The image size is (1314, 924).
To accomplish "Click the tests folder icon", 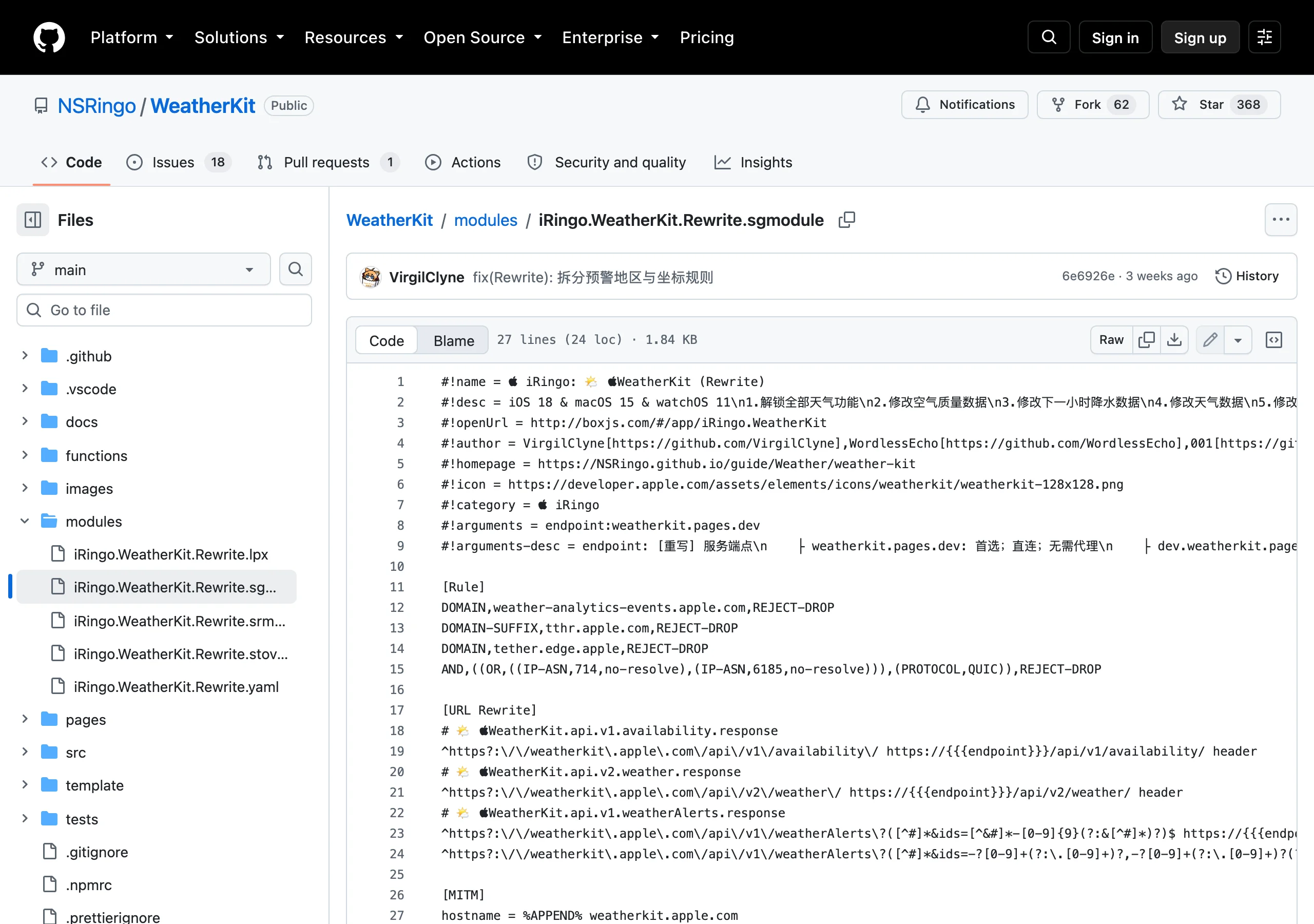I will (x=49, y=819).
